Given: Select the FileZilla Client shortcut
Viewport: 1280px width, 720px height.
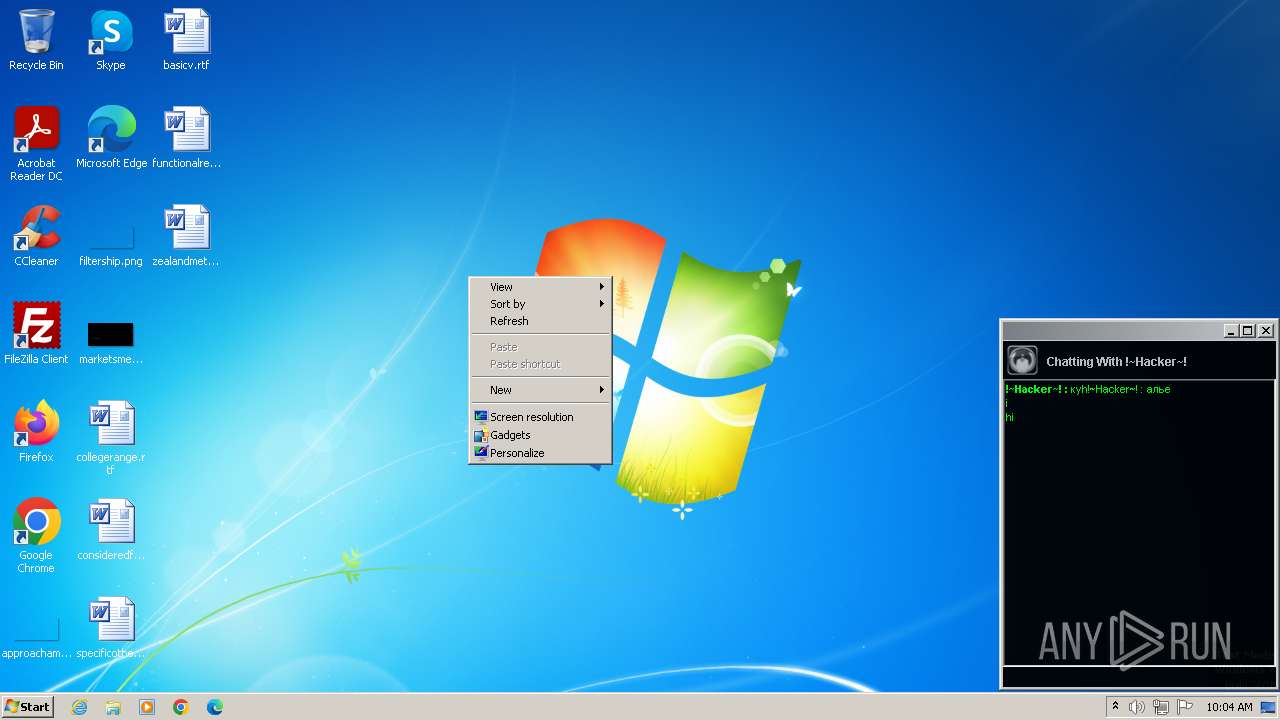Looking at the screenshot, I should click(36, 334).
